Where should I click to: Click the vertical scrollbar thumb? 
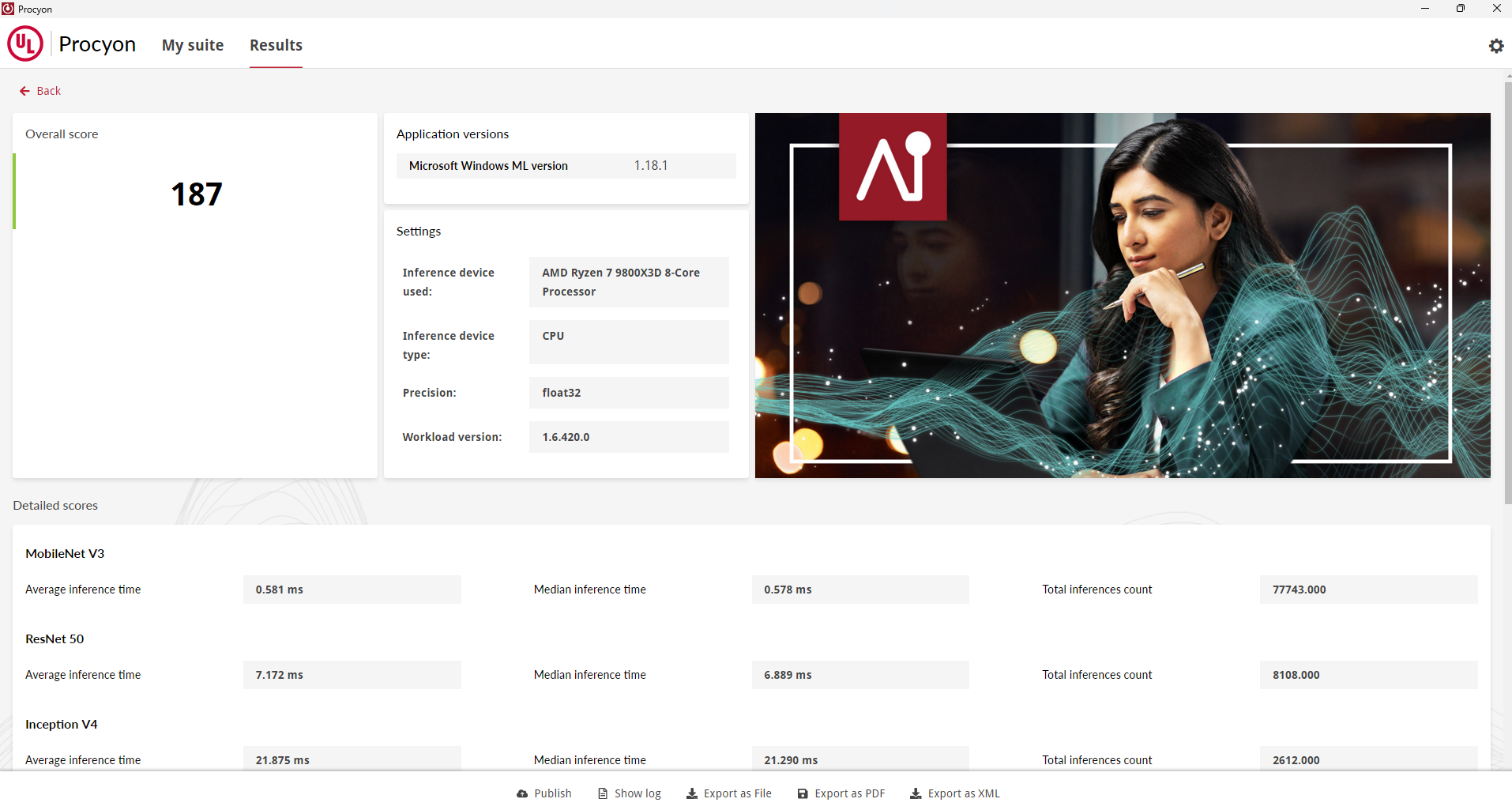[1507, 292]
